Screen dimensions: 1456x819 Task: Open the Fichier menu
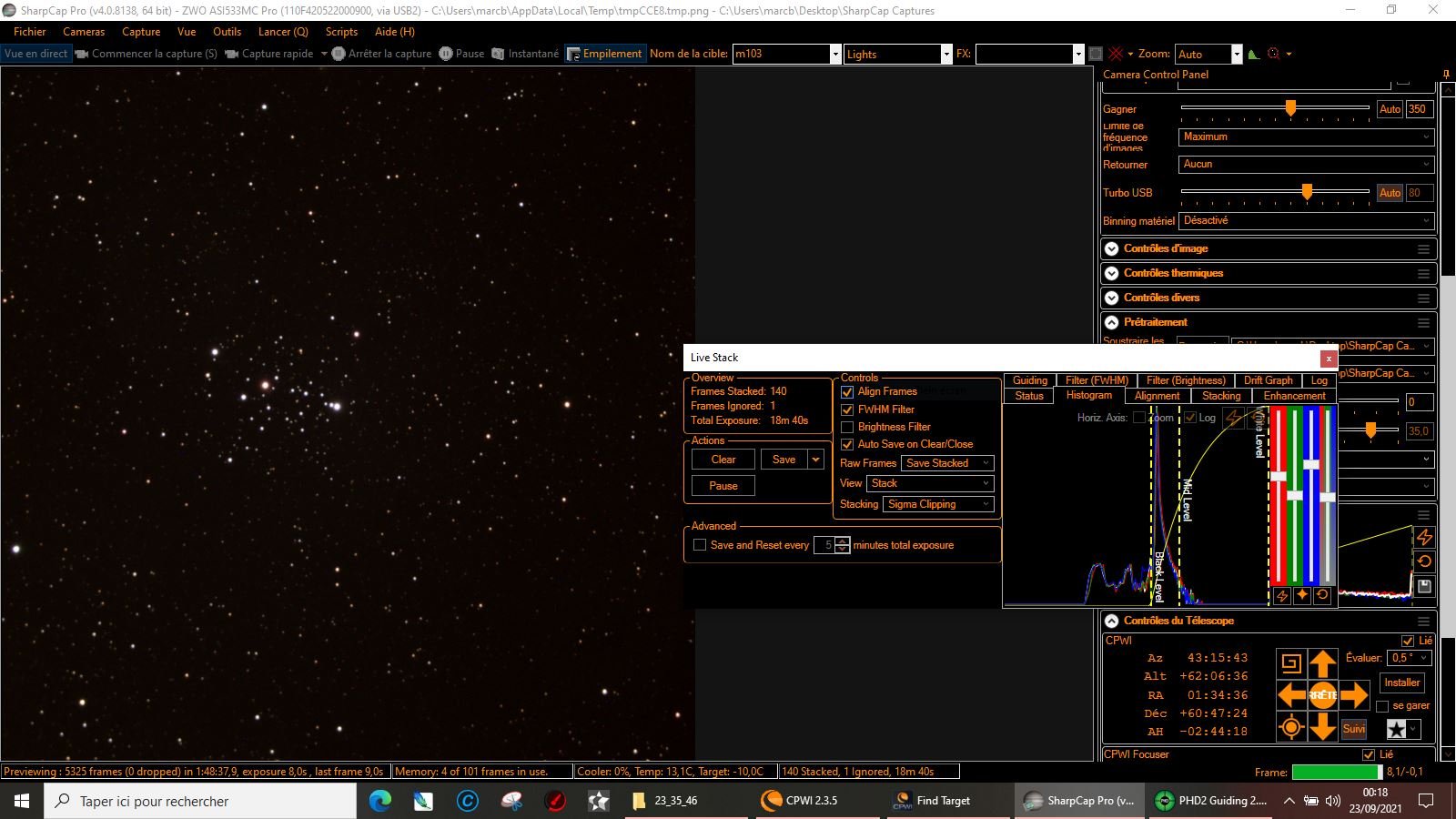tap(30, 32)
